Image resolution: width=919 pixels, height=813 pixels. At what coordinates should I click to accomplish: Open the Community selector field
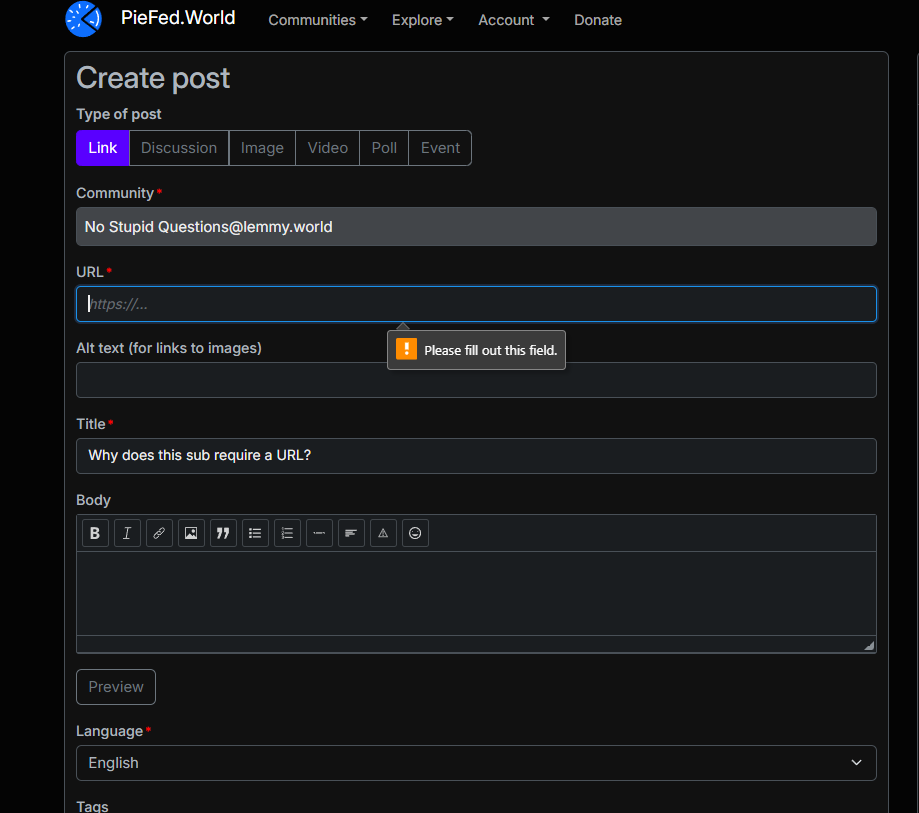point(476,226)
